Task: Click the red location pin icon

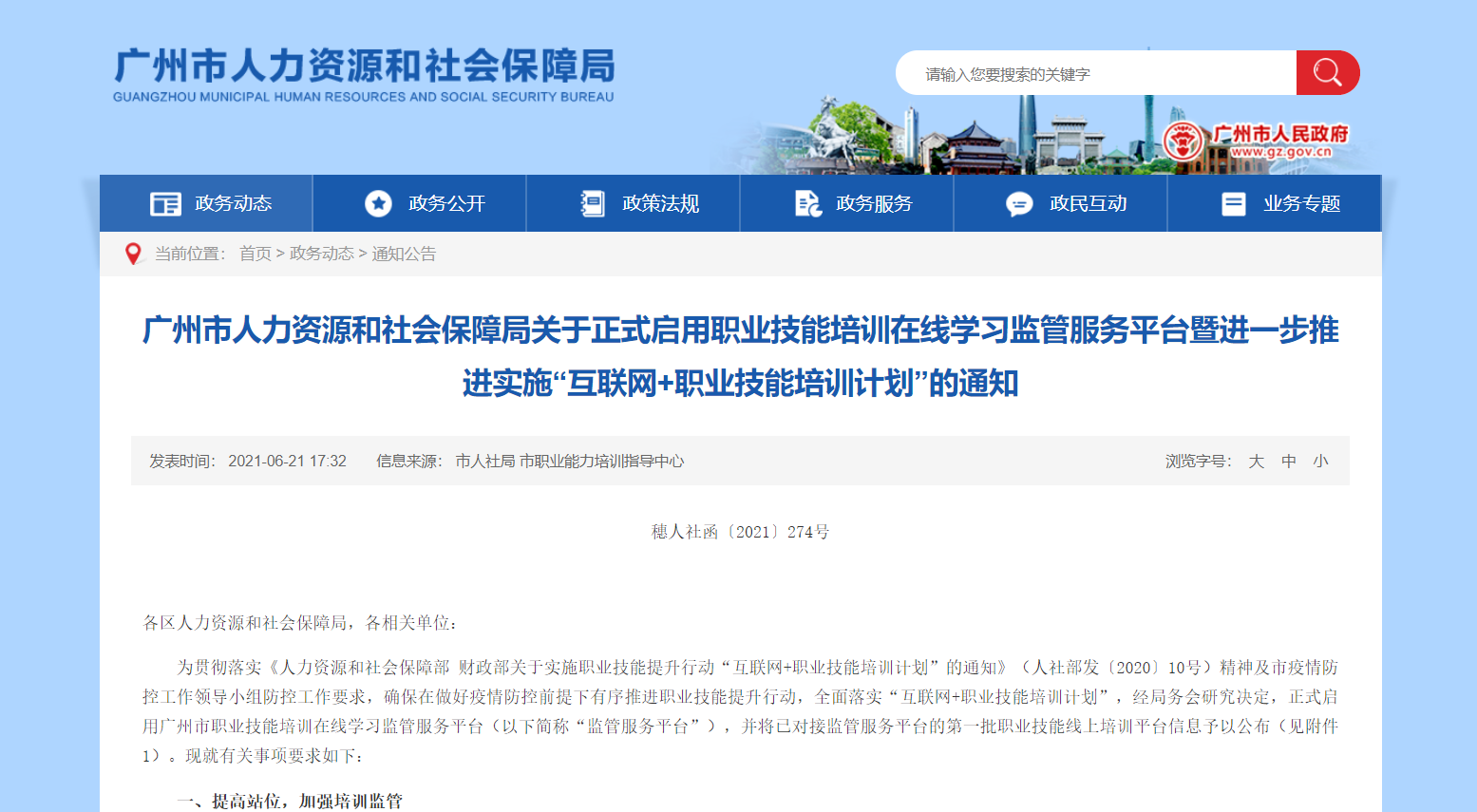Action: [133, 254]
